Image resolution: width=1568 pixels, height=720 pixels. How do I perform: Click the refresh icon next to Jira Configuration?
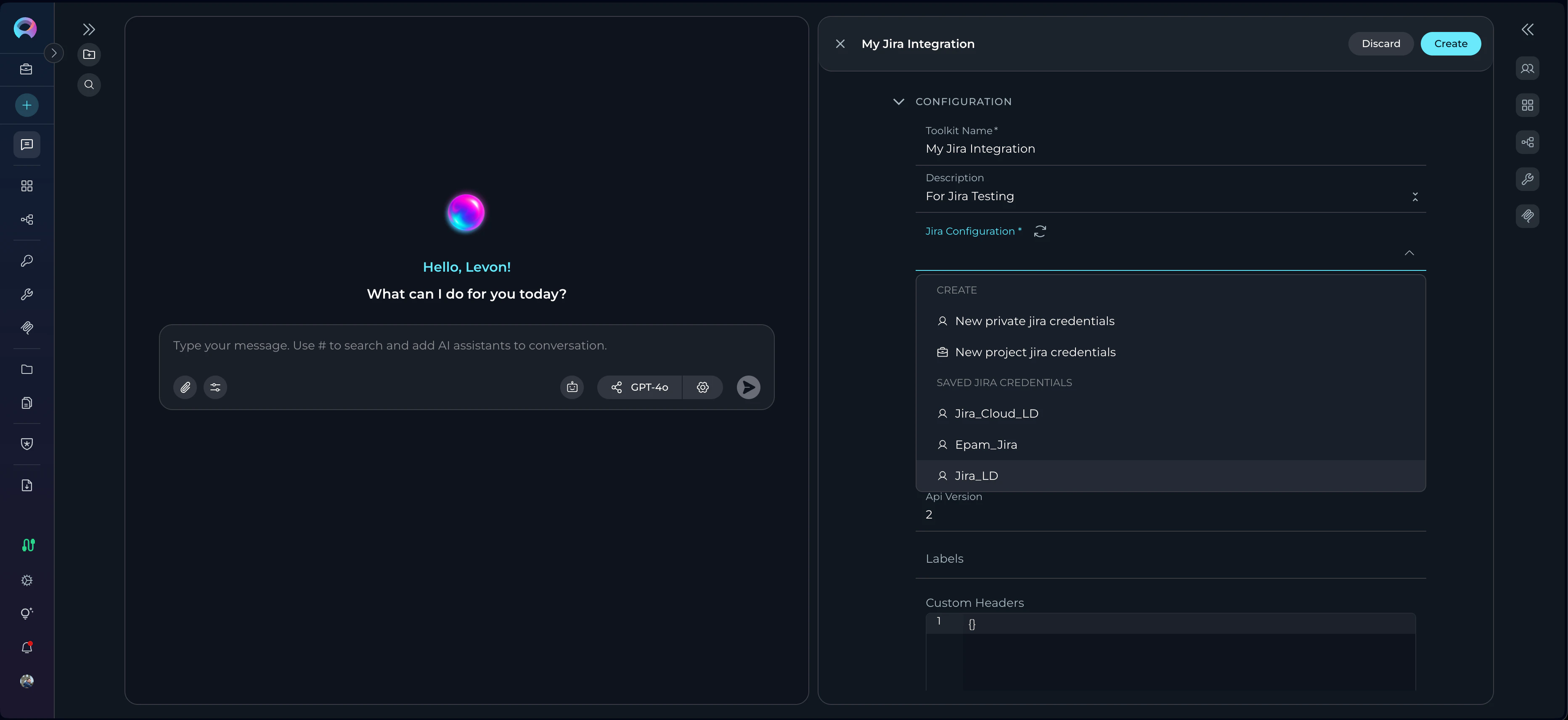pos(1040,231)
